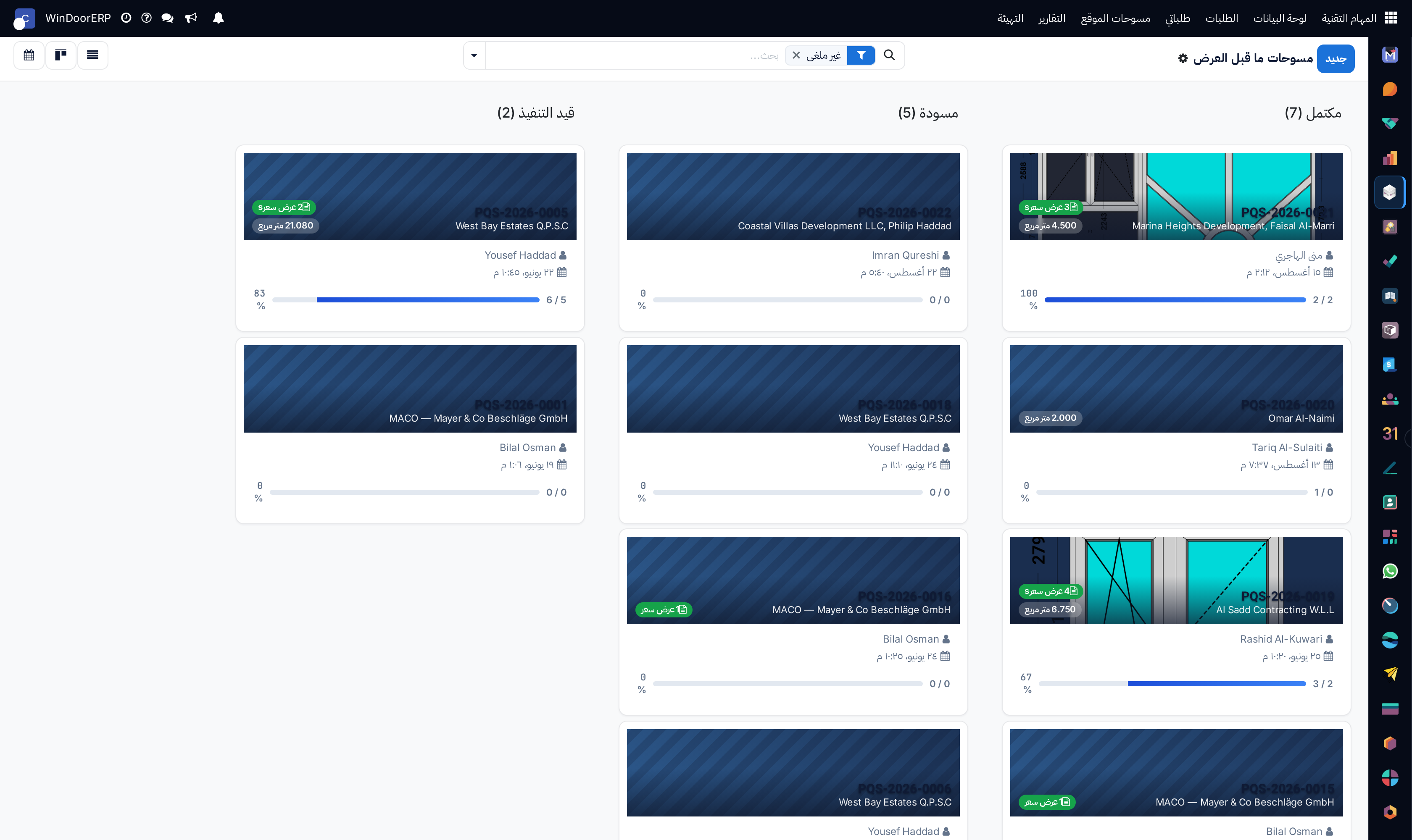The height and width of the screenshot is (840, 1412).
Task: Expand the search options dropdown arrow
Action: point(474,55)
